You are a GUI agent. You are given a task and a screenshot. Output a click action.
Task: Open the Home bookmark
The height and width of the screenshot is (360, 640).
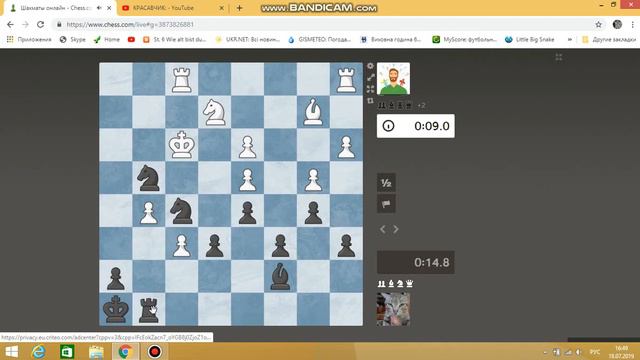tap(107, 40)
